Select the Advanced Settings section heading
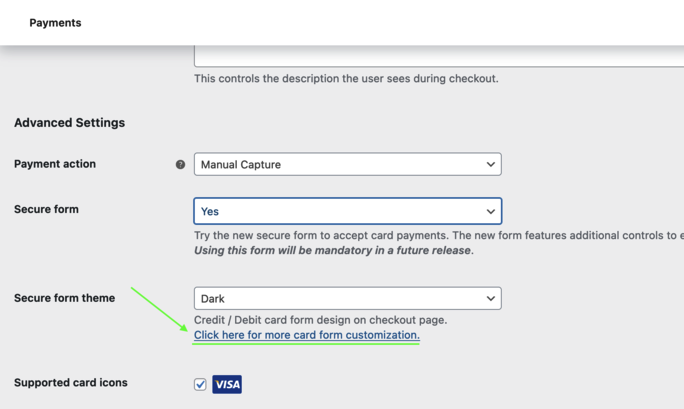This screenshot has width=684, height=409. click(70, 123)
